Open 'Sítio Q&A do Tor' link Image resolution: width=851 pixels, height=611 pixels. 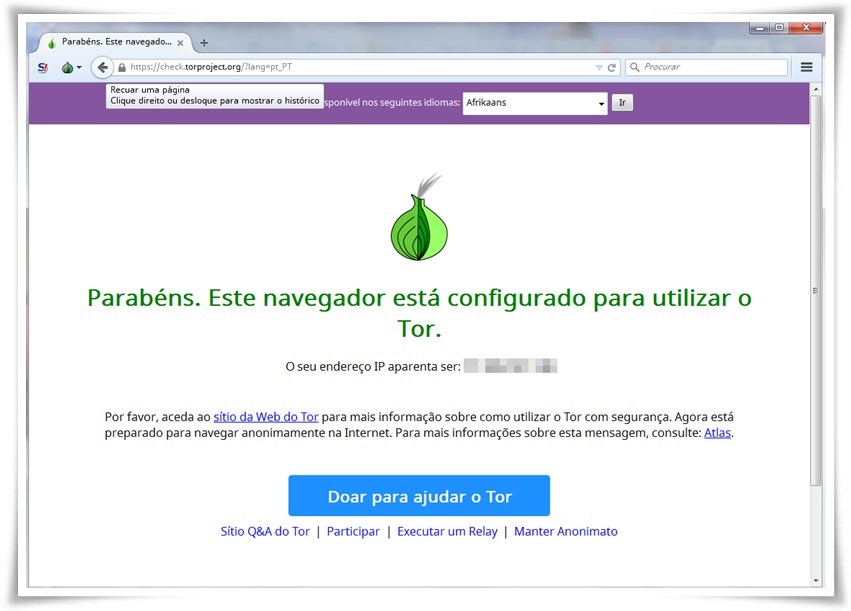click(265, 531)
